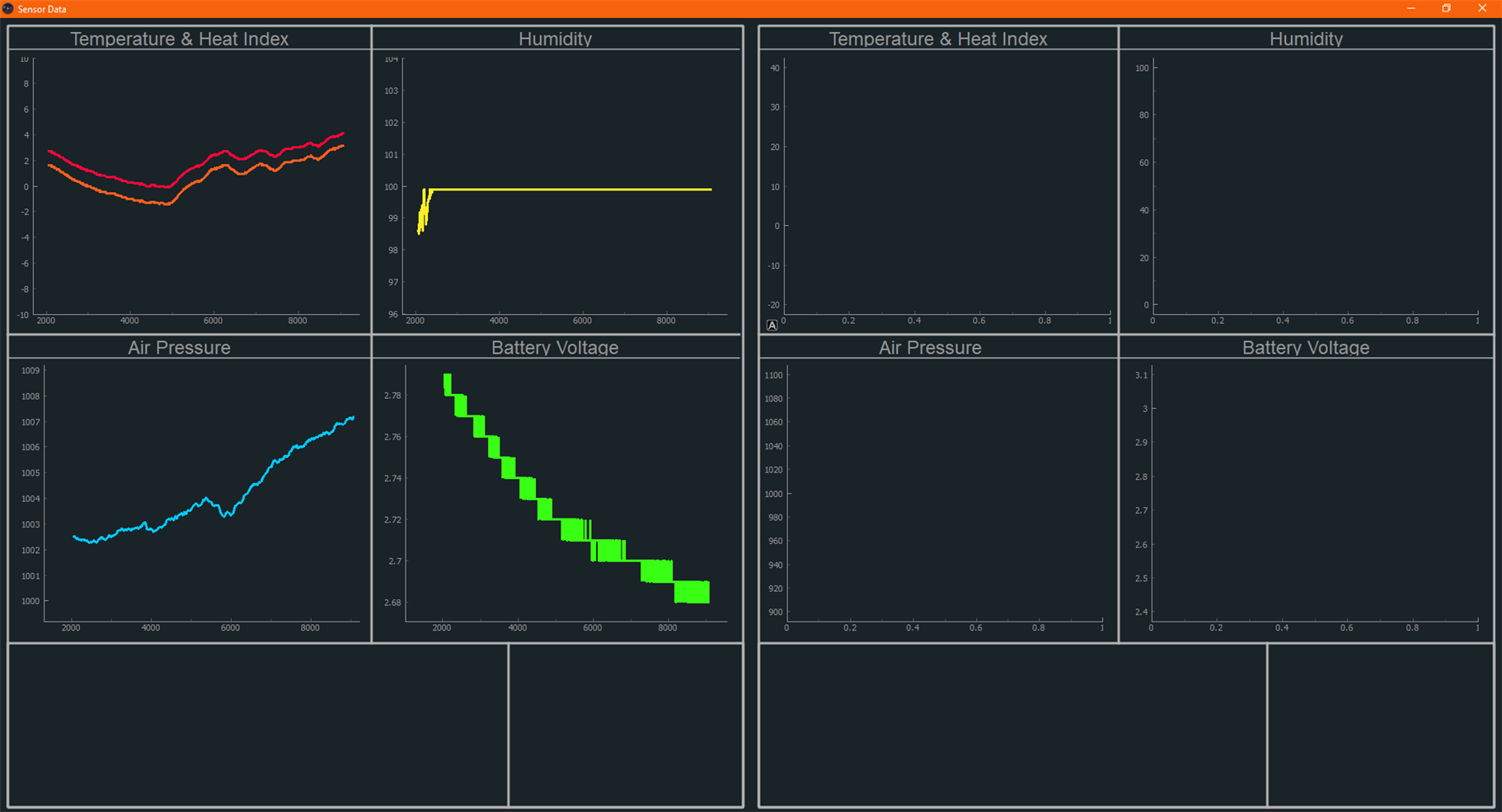Click the '96' tick on the humidity axis
Screen dimensions: 1502x812
coord(393,314)
